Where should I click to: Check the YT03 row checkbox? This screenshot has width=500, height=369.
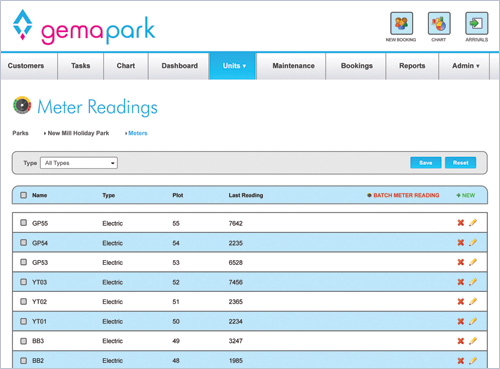pyautogui.click(x=23, y=282)
